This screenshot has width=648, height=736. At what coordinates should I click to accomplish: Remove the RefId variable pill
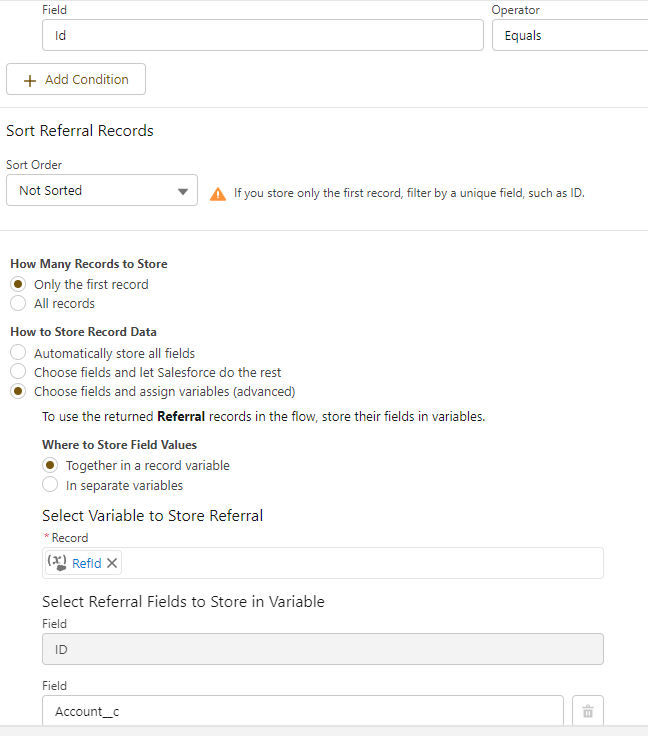point(112,563)
